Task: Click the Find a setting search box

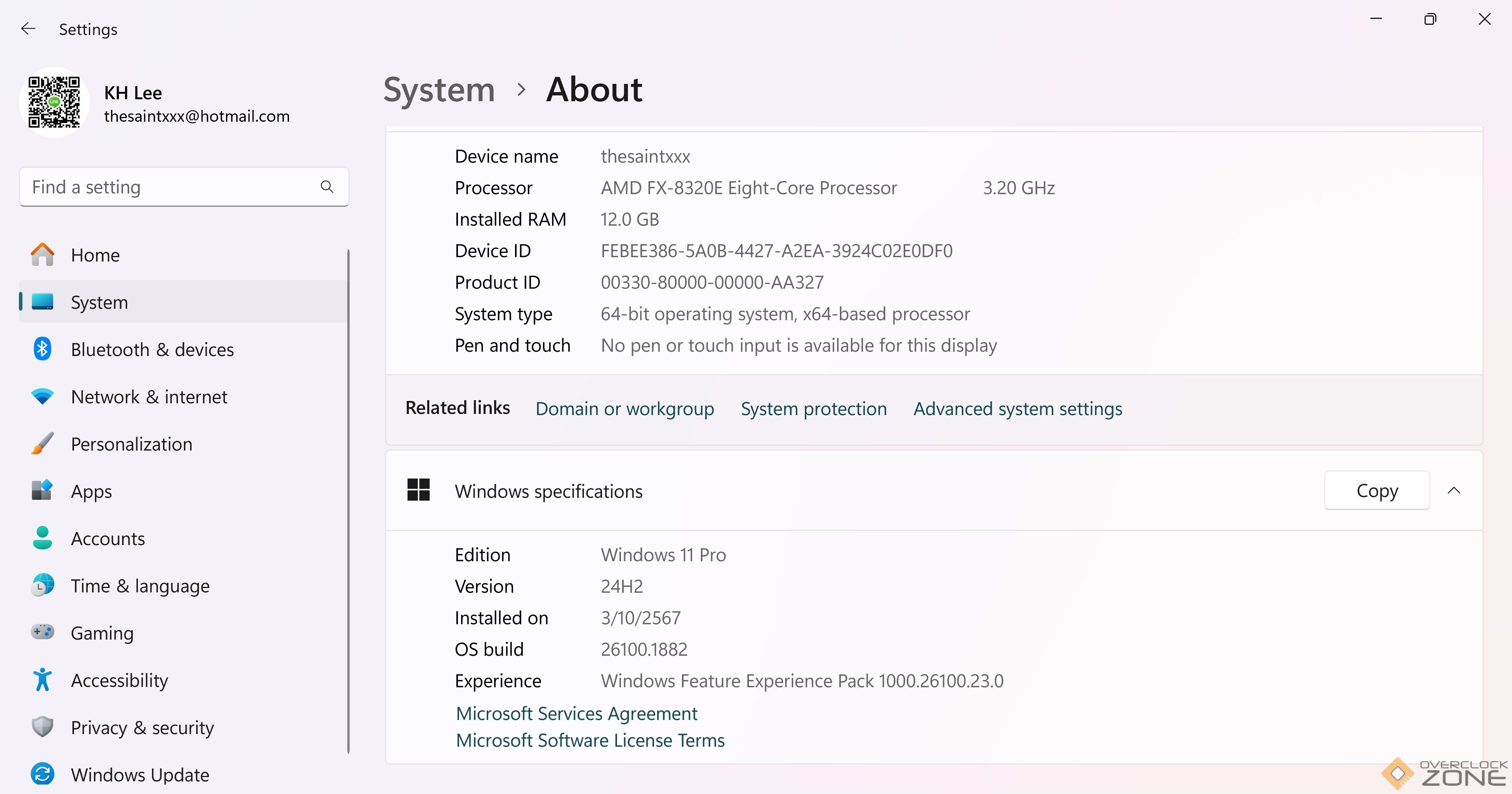Action: [184, 187]
